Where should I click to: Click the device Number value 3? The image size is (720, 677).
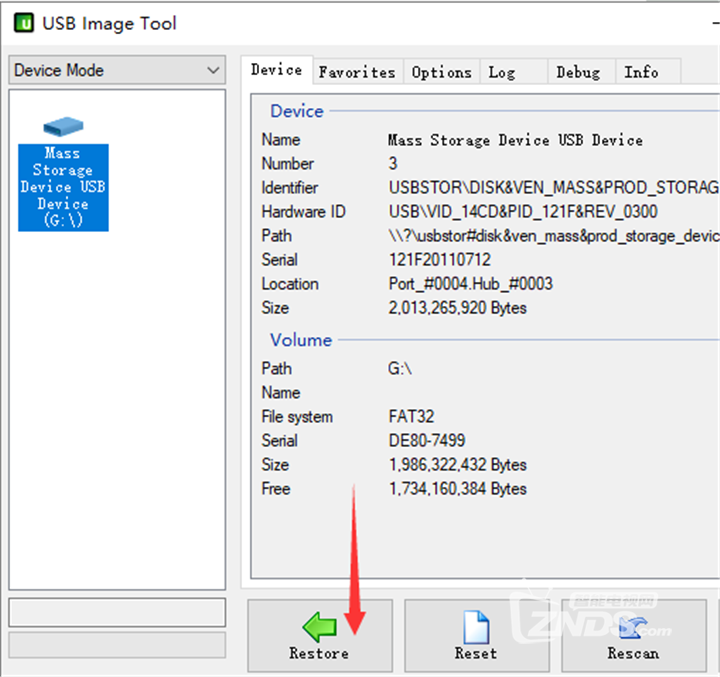(x=393, y=164)
